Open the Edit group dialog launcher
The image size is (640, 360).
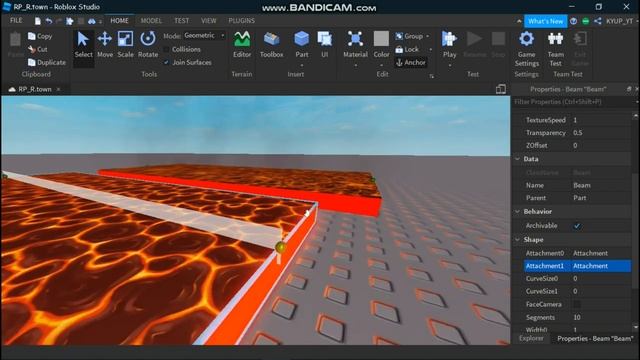(431, 76)
